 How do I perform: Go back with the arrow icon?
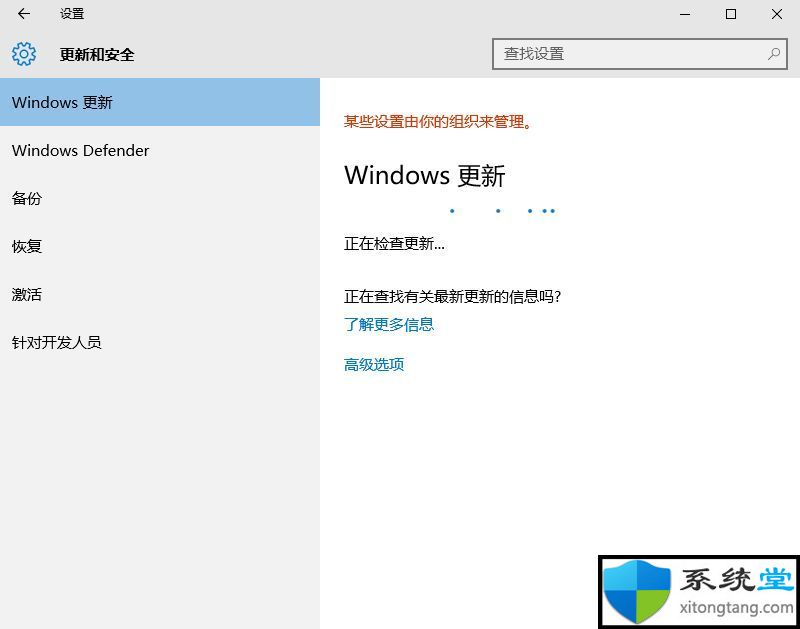[23, 14]
